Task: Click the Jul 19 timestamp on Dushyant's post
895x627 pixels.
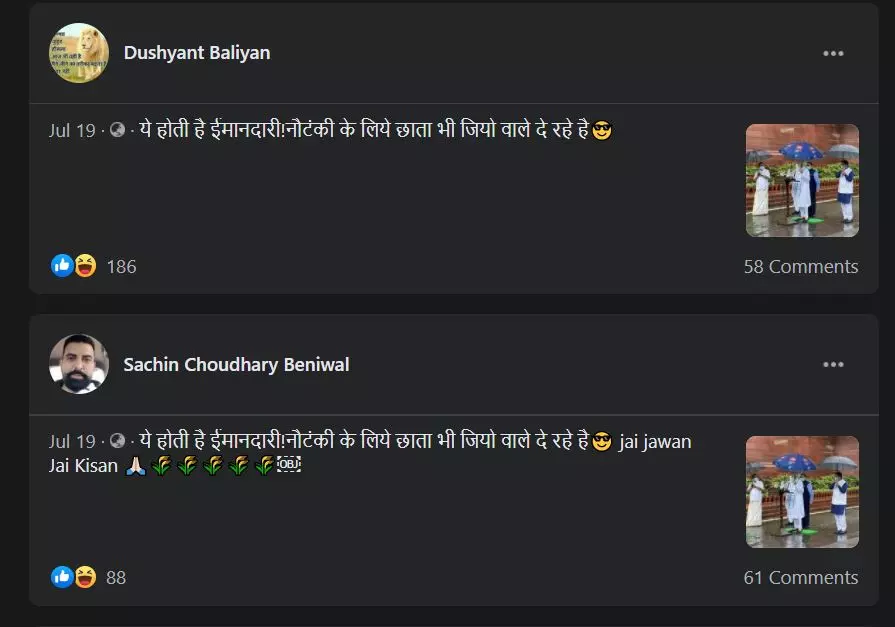Action: (x=72, y=131)
